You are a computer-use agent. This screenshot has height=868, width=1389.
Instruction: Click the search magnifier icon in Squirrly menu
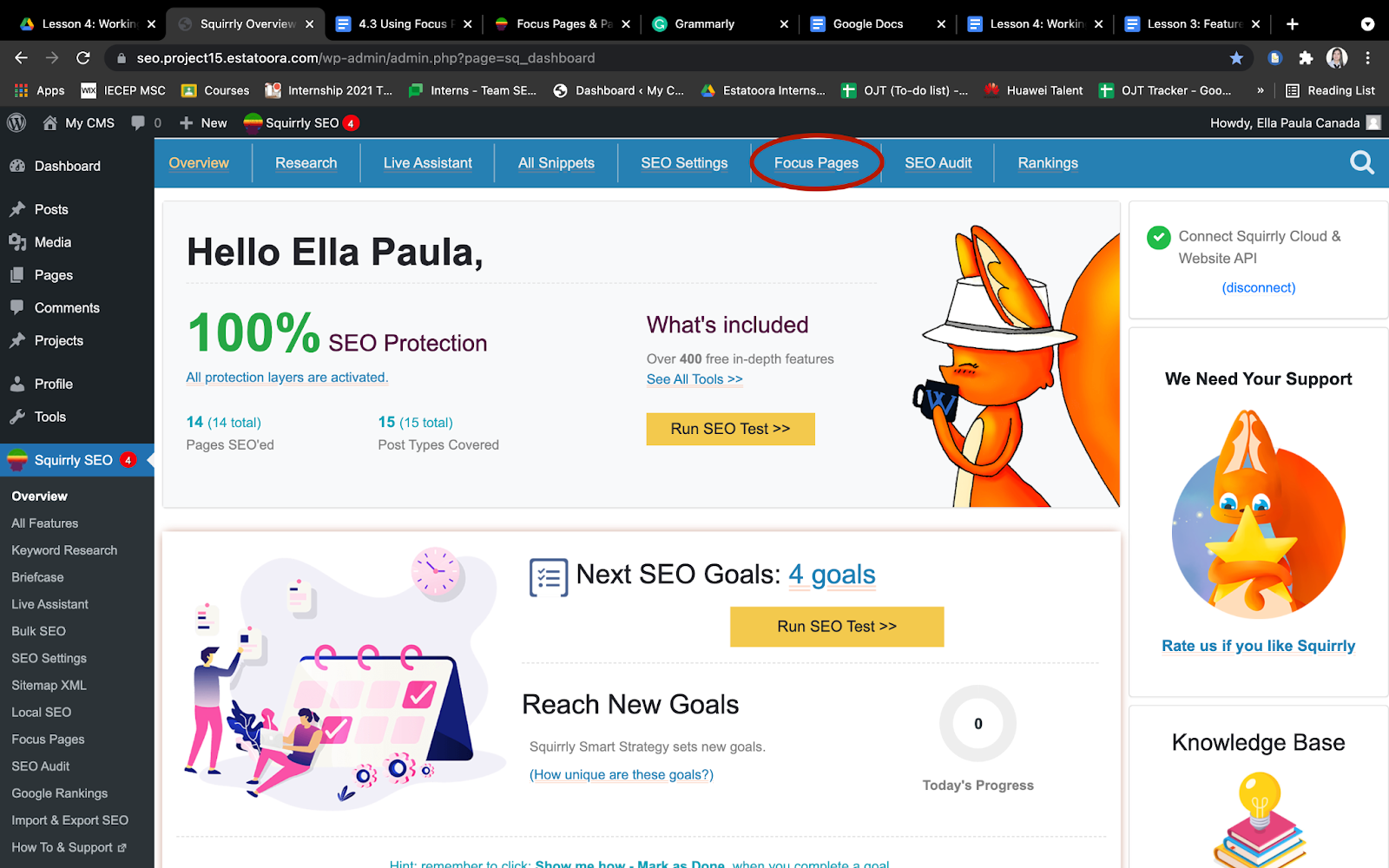point(1362,163)
